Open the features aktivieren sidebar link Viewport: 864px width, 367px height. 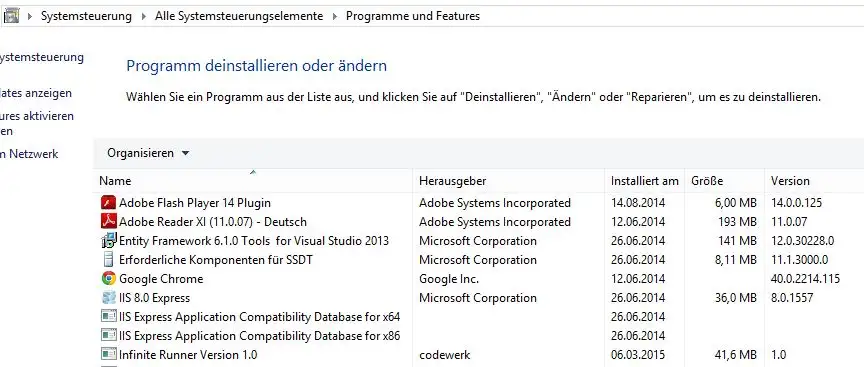point(36,116)
